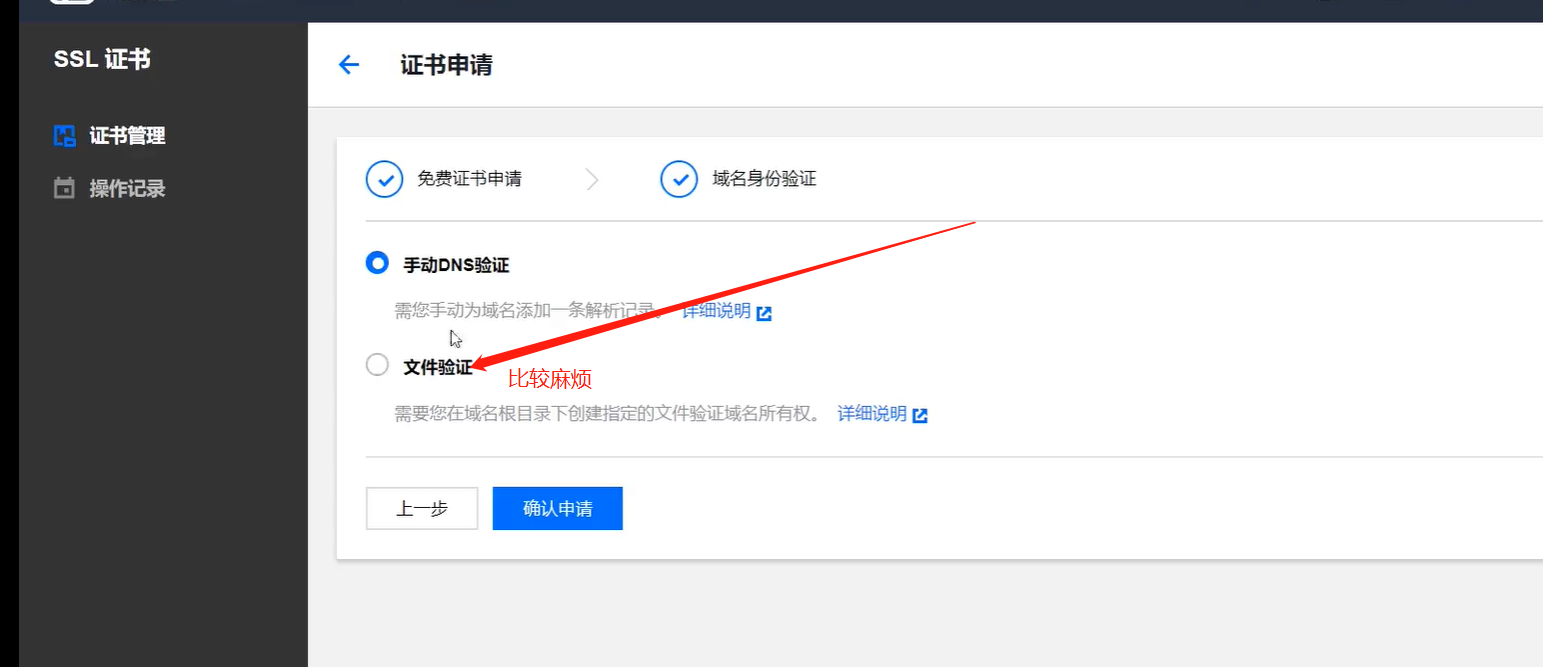Open 详细说明 link under 文件验证
This screenshot has height=667, width=1543.
(872, 414)
